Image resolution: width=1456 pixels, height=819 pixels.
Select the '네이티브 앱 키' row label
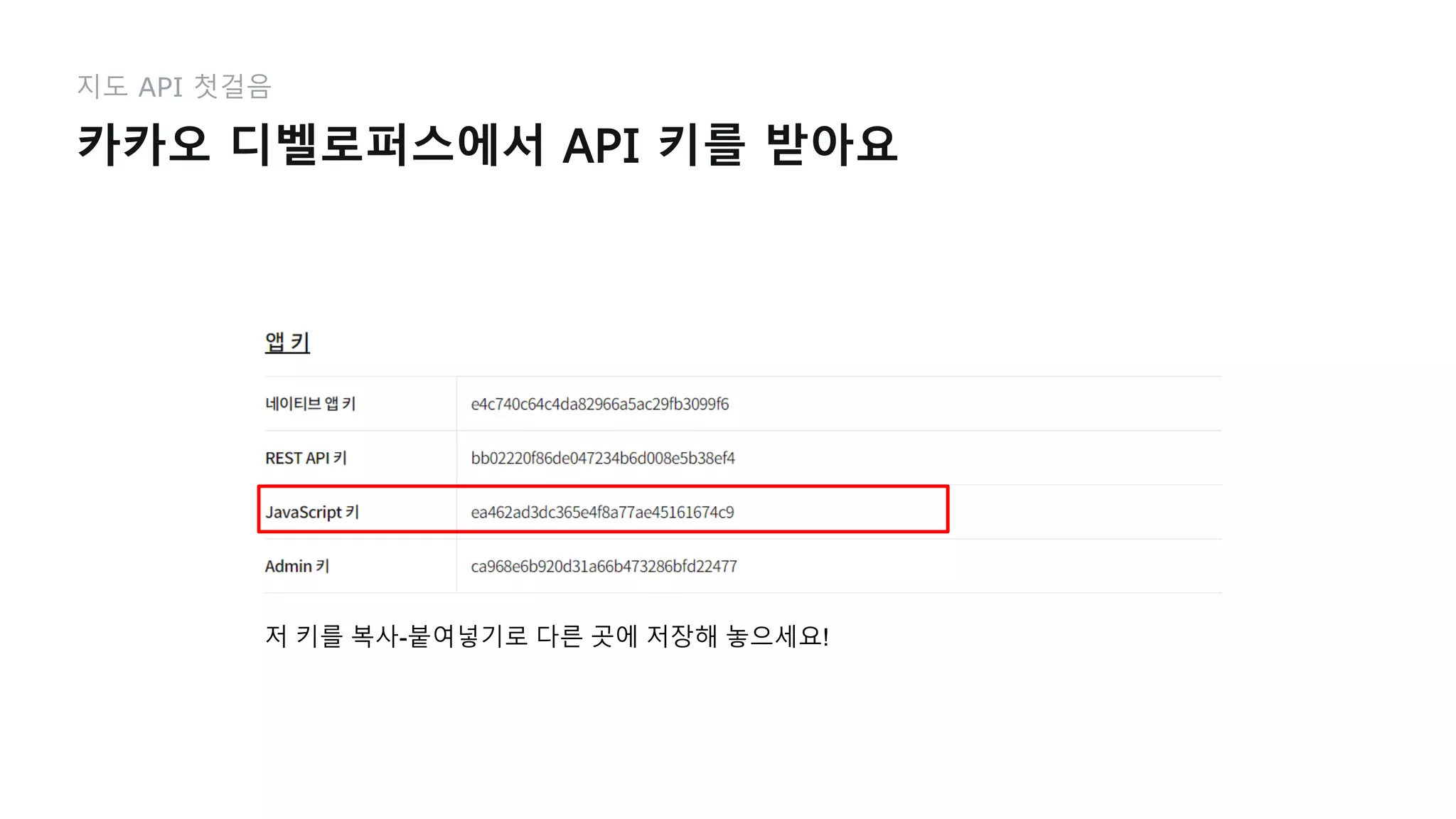(310, 404)
